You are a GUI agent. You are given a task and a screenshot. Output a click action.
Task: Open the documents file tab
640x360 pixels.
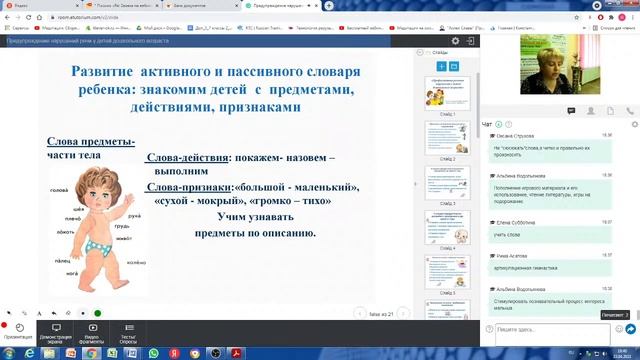(x=610, y=111)
